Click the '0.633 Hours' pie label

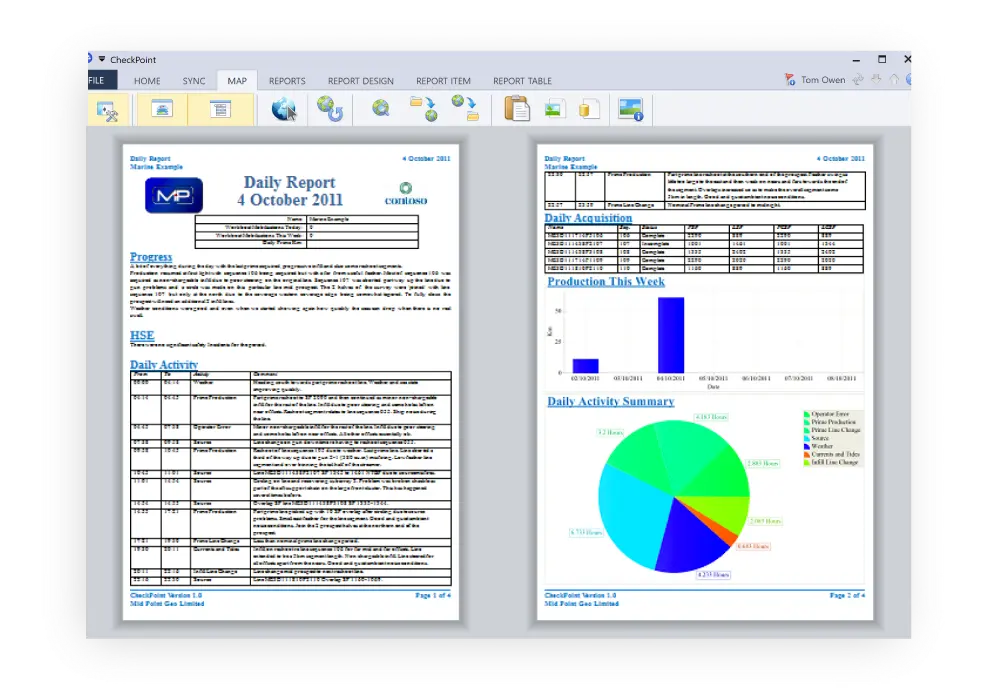(753, 547)
